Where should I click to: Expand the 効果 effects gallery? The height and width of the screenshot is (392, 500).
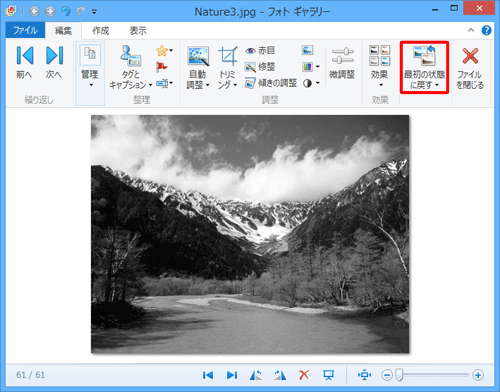379,67
